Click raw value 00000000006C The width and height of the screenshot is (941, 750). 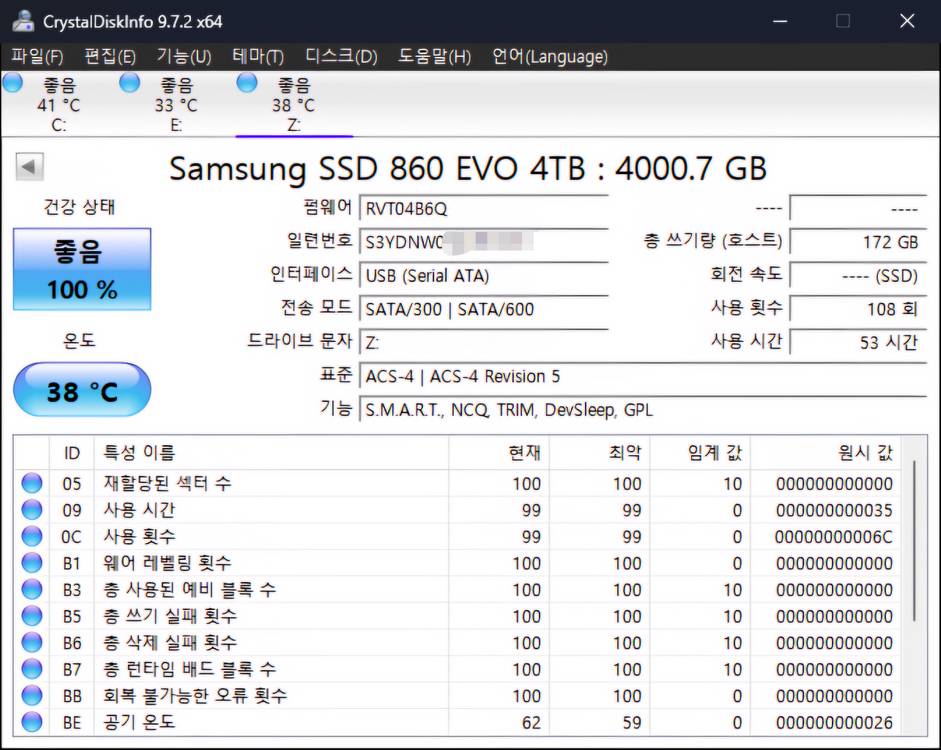point(834,536)
